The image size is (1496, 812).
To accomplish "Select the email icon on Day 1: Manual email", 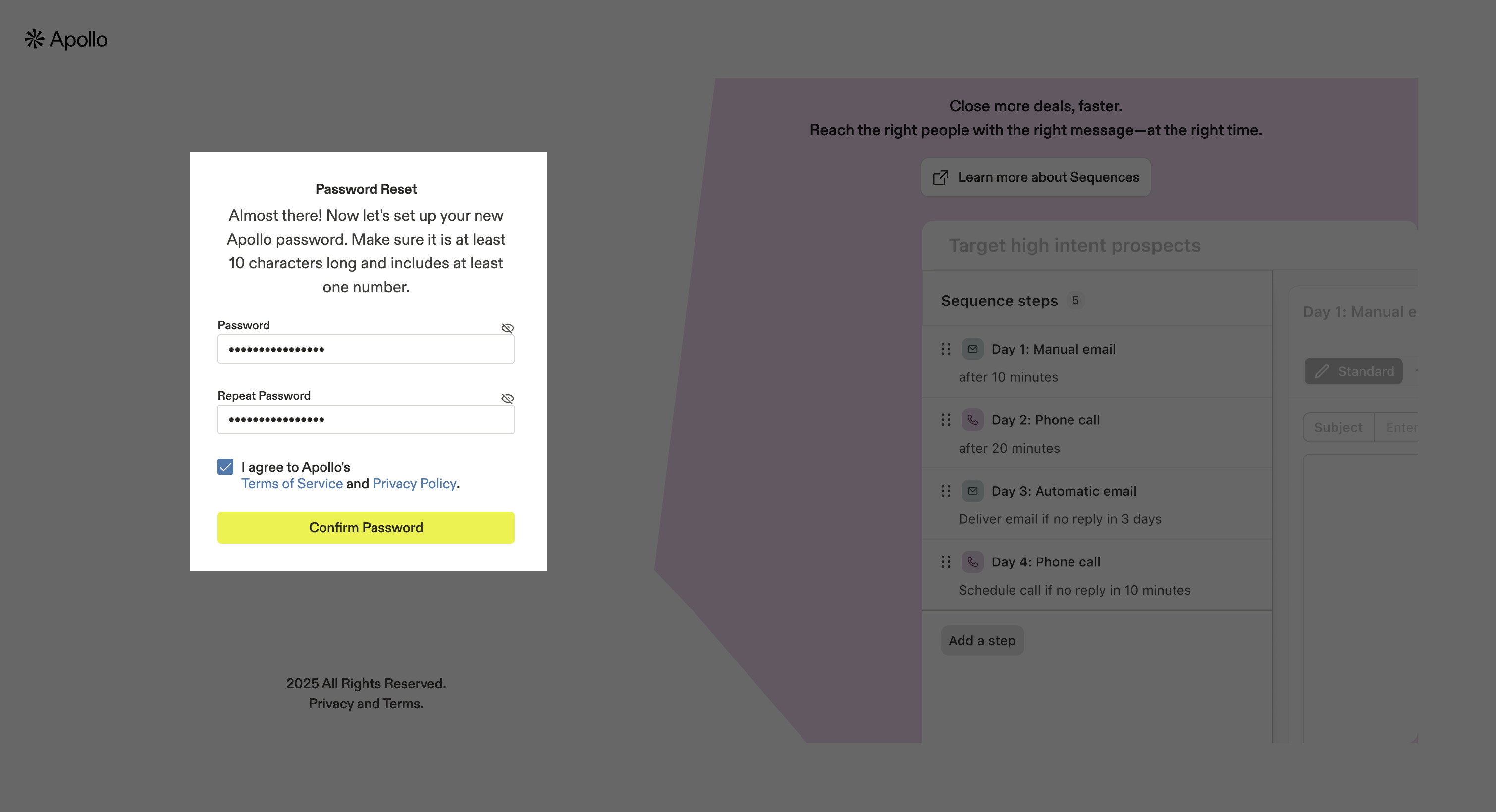I will click(x=973, y=348).
